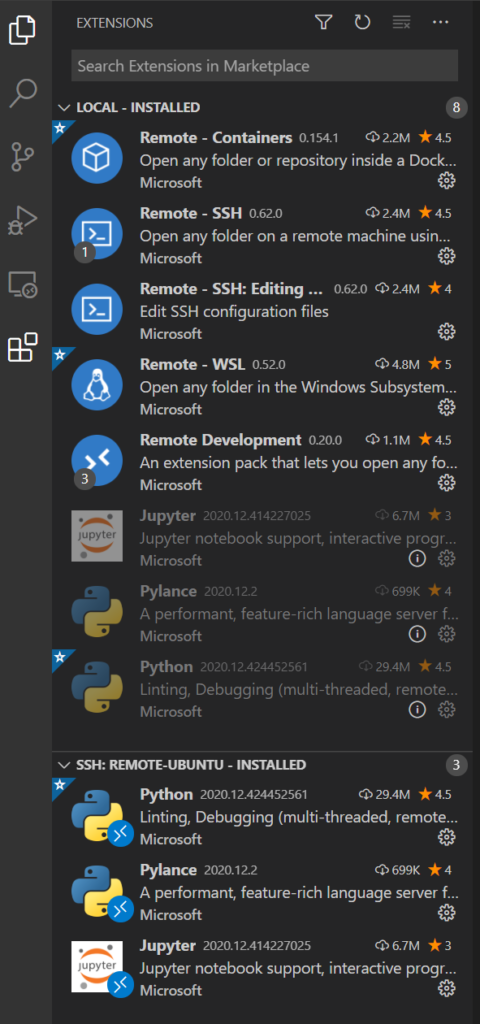Screen dimensions: 480x1024
Task: Click 'An extension pack that lets you open' description
Action: tap(298, 463)
